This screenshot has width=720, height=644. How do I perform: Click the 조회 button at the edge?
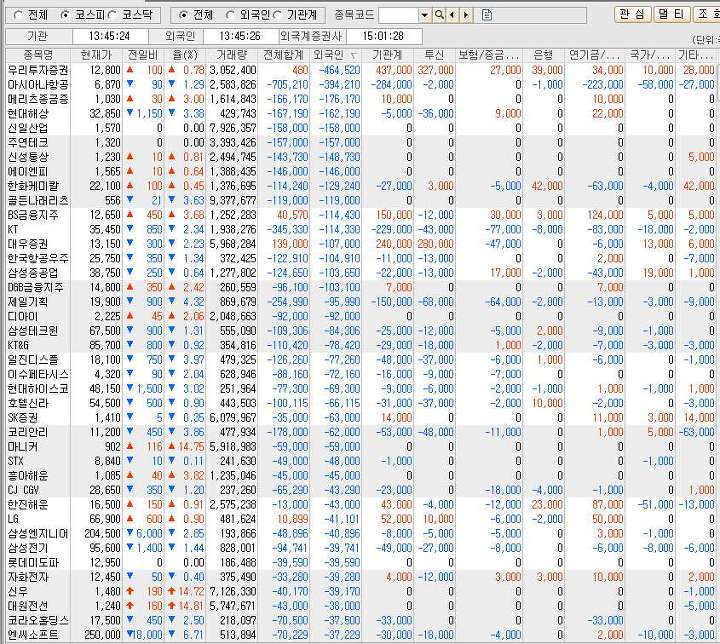click(706, 14)
